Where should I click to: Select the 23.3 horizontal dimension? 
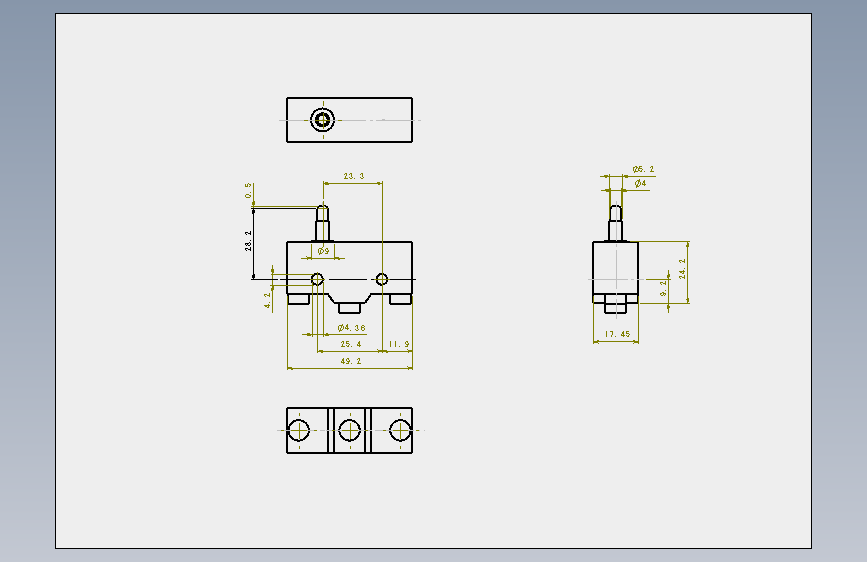pos(353,176)
